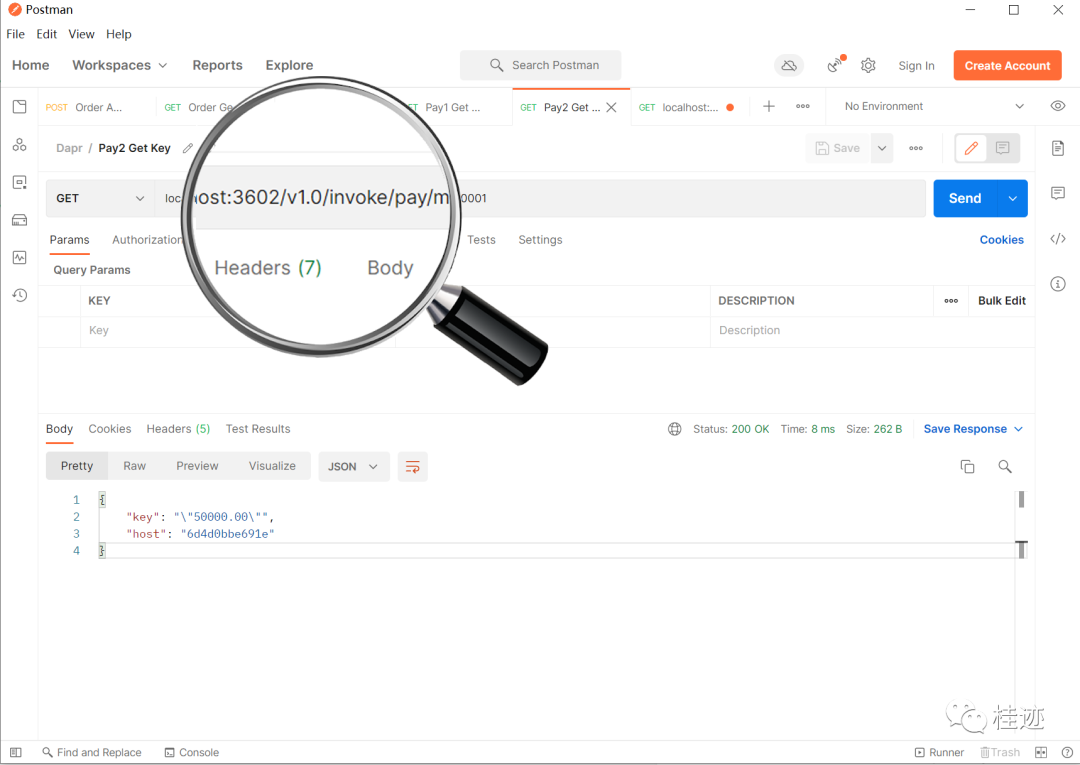The image size is (1080, 765).
Task: Open the Edit menu
Action: coord(47,34)
